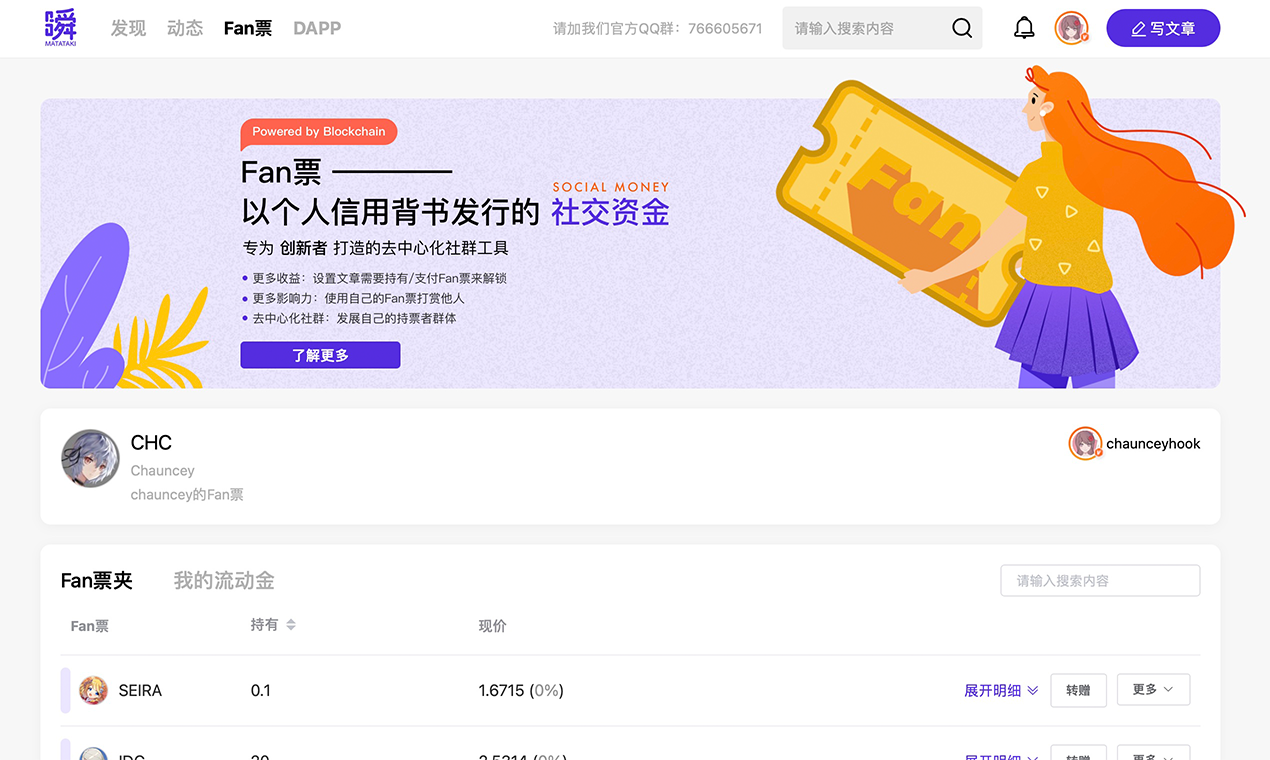This screenshot has height=760, width=1270.
Task: Click the CHC token avatar
Action: click(90, 458)
